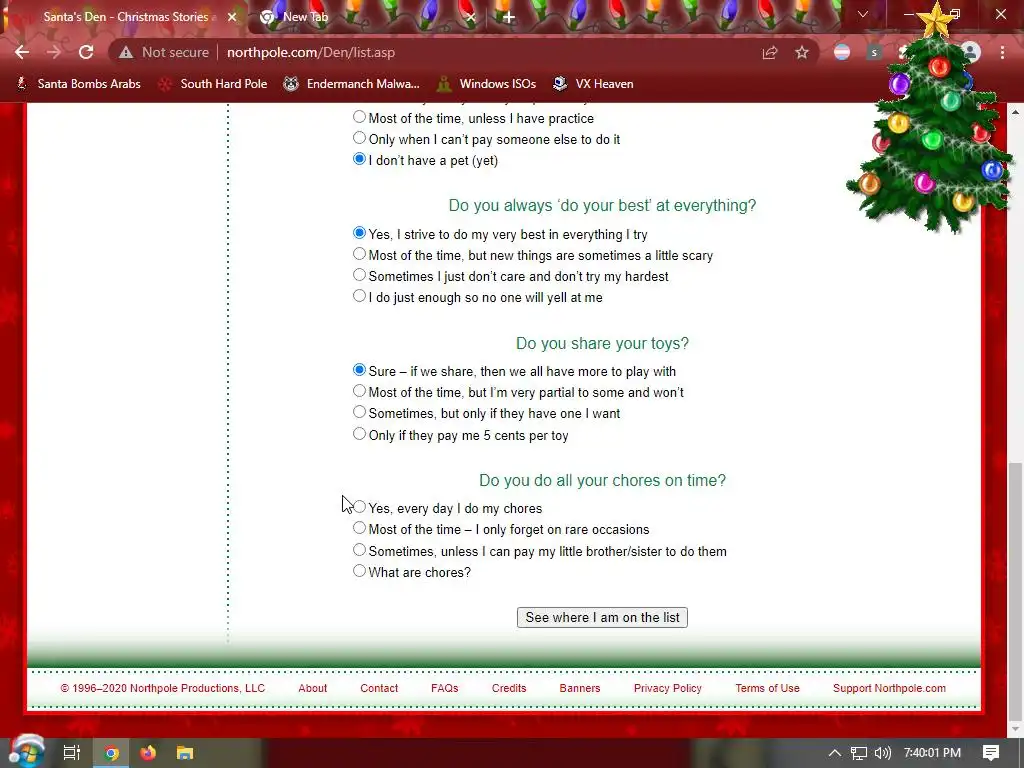Close the New Tab tab
The image size is (1024, 768).
(x=471, y=17)
